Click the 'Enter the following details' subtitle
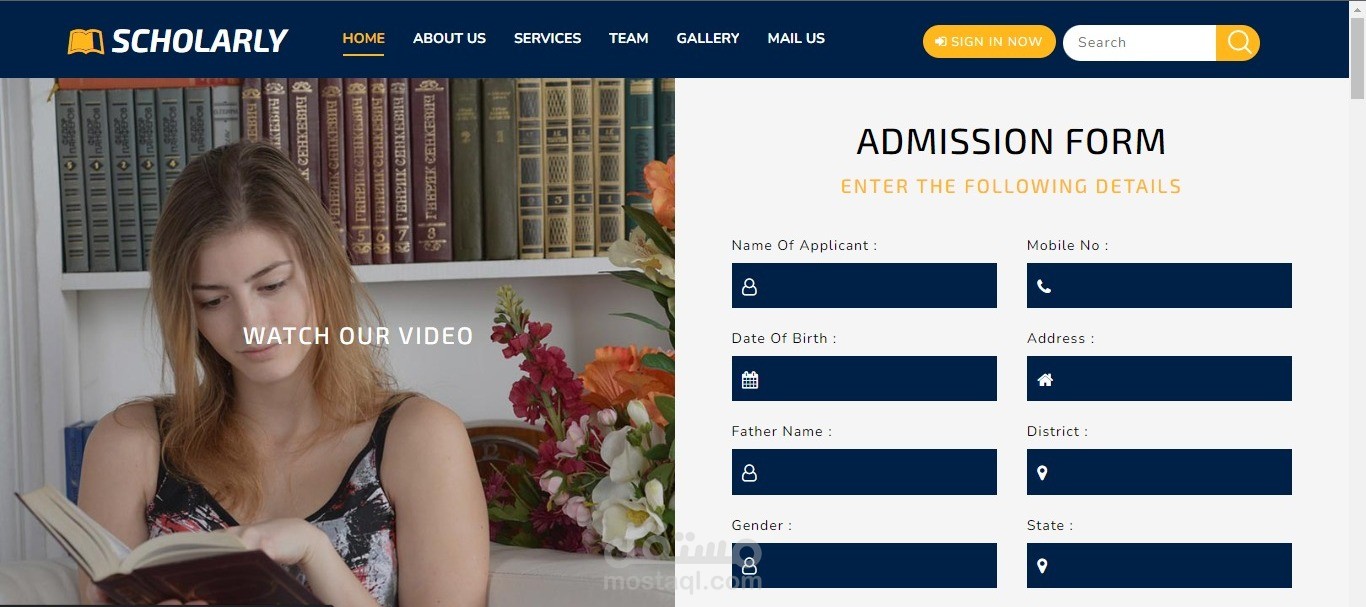The height and width of the screenshot is (607, 1366). [1011, 186]
